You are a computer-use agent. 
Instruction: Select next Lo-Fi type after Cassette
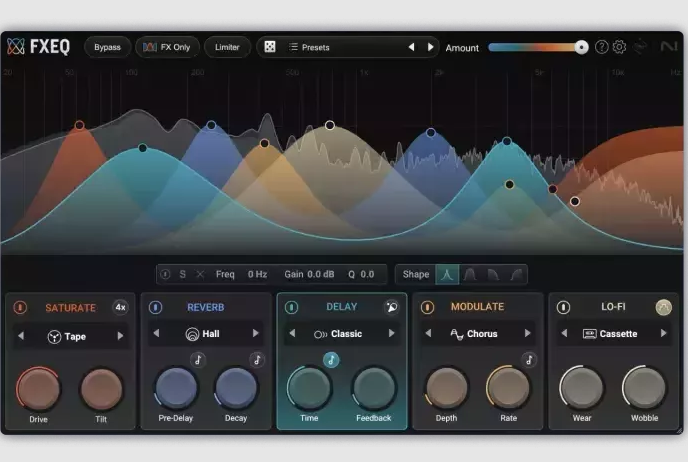click(663, 333)
